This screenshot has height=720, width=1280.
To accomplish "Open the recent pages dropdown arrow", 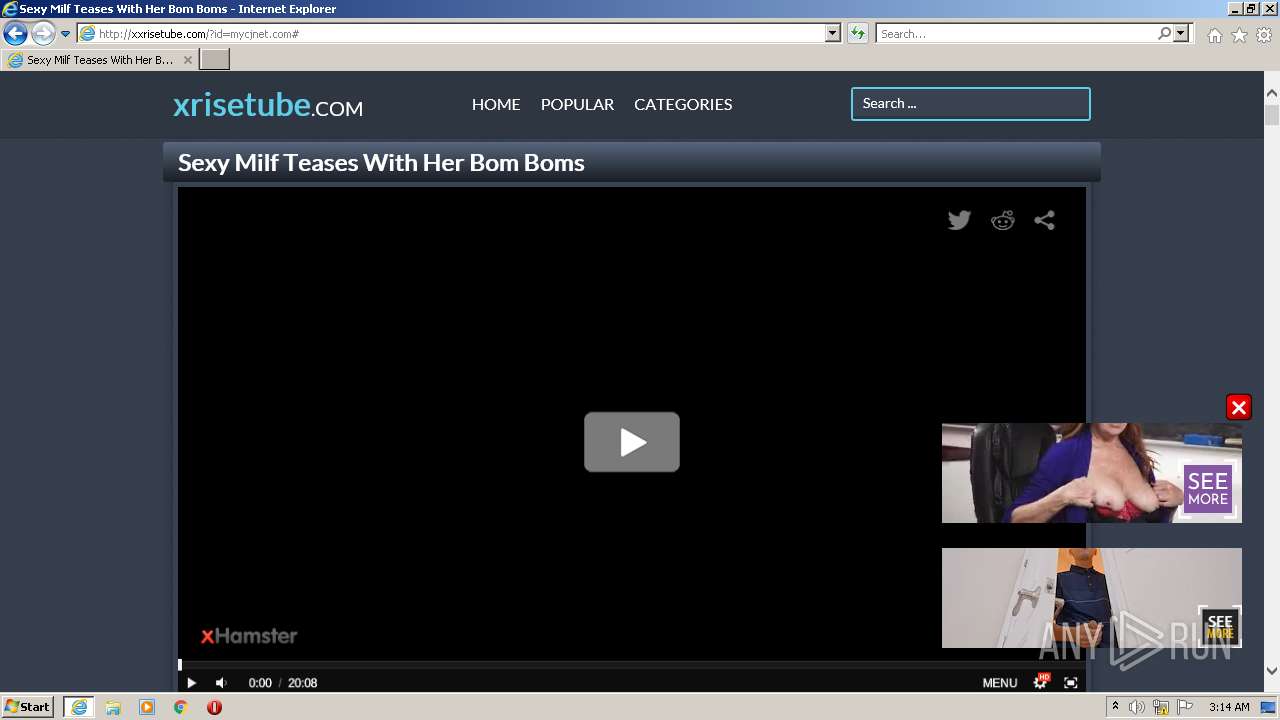I will [x=66, y=34].
